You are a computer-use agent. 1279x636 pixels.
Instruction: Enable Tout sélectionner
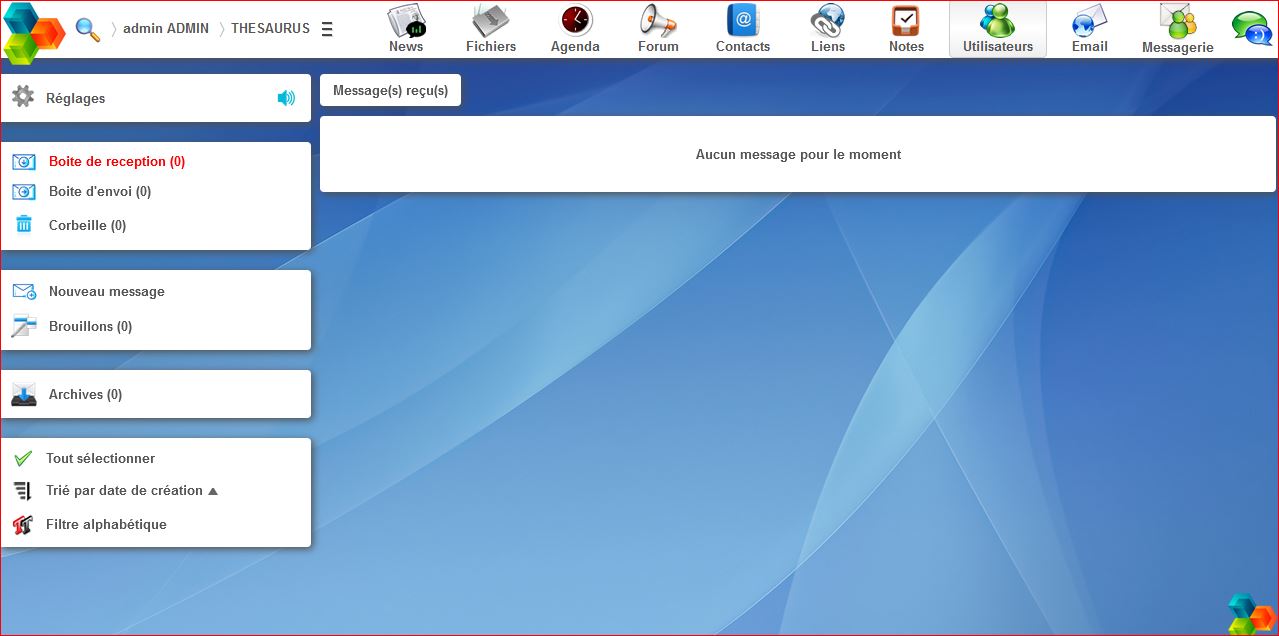(x=100, y=458)
